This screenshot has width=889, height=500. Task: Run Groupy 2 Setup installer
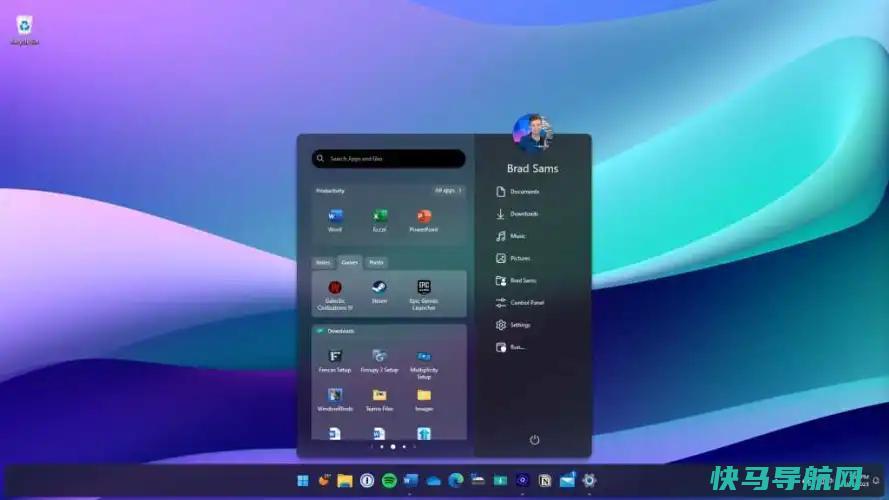[379, 361]
